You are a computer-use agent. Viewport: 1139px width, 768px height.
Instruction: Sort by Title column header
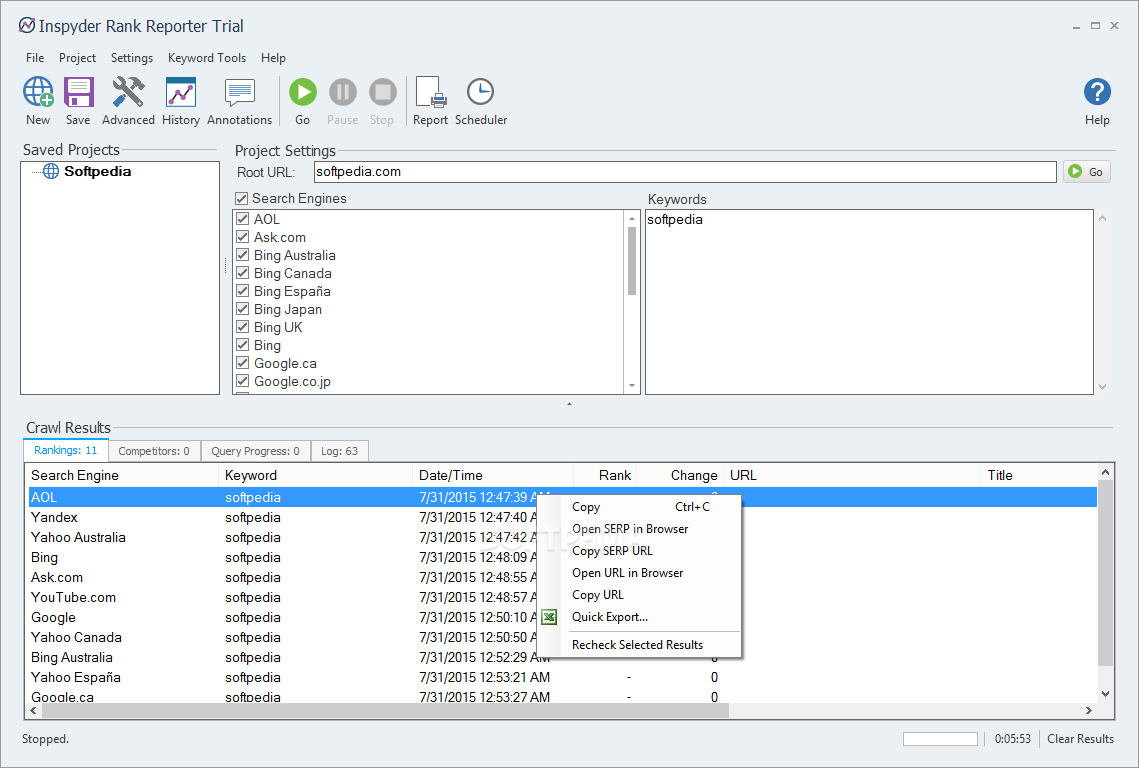(x=1039, y=475)
